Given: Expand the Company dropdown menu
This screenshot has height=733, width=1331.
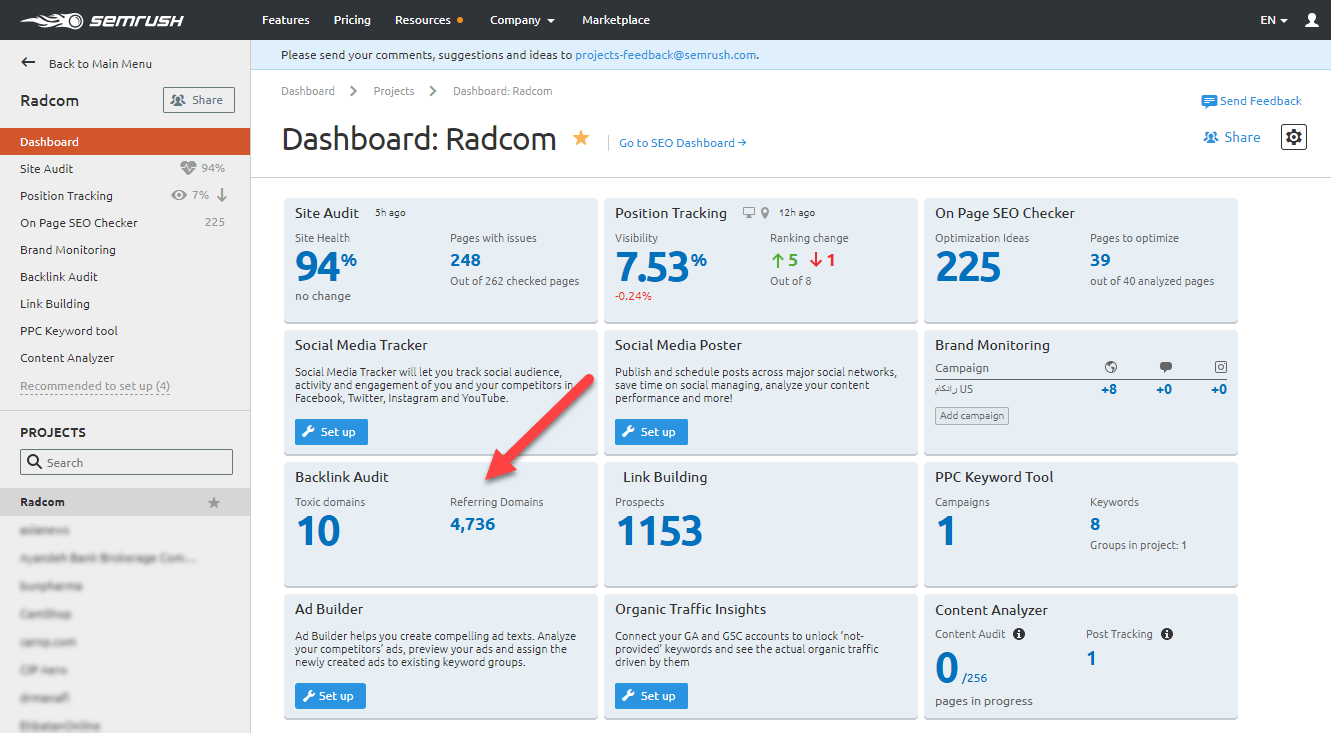Looking at the screenshot, I should [521, 20].
